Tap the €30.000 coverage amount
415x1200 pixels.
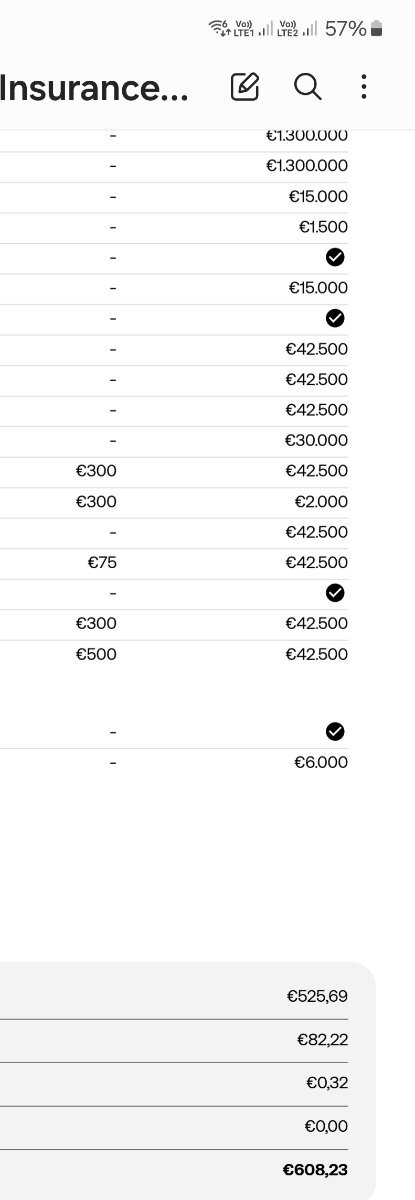[x=317, y=440]
